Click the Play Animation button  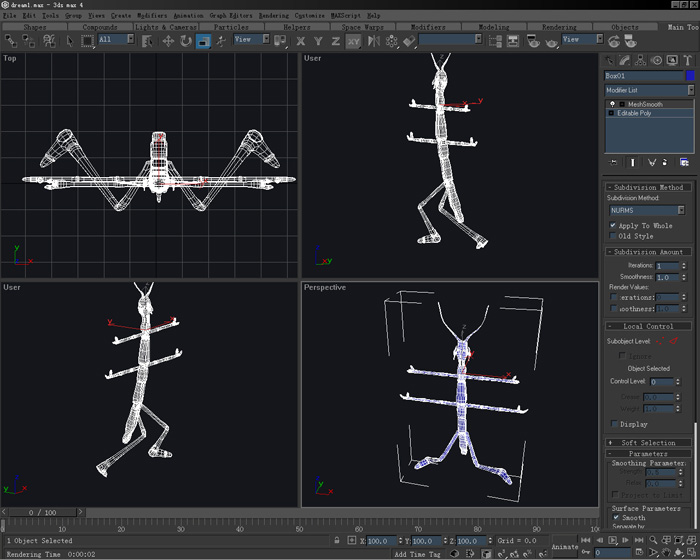click(x=613, y=540)
